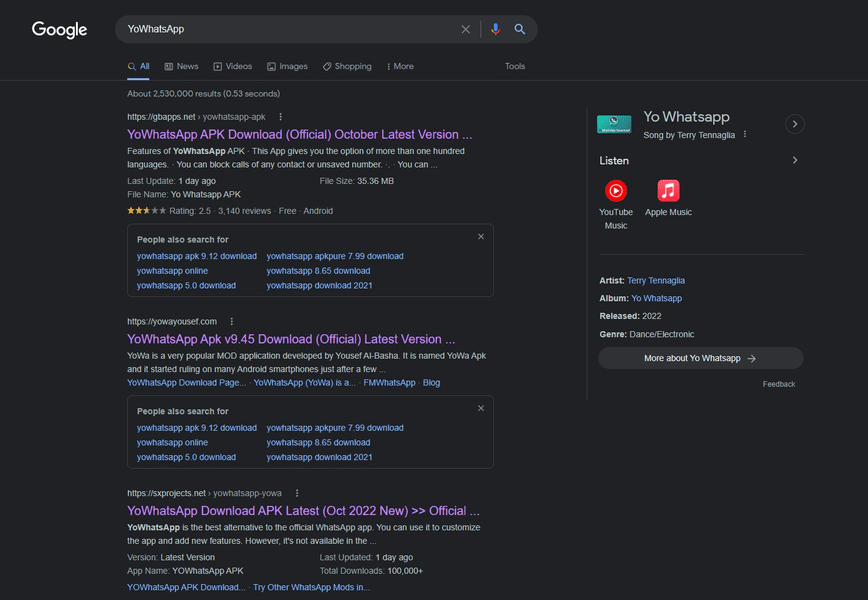Open Apple Music listen option

coord(668,198)
